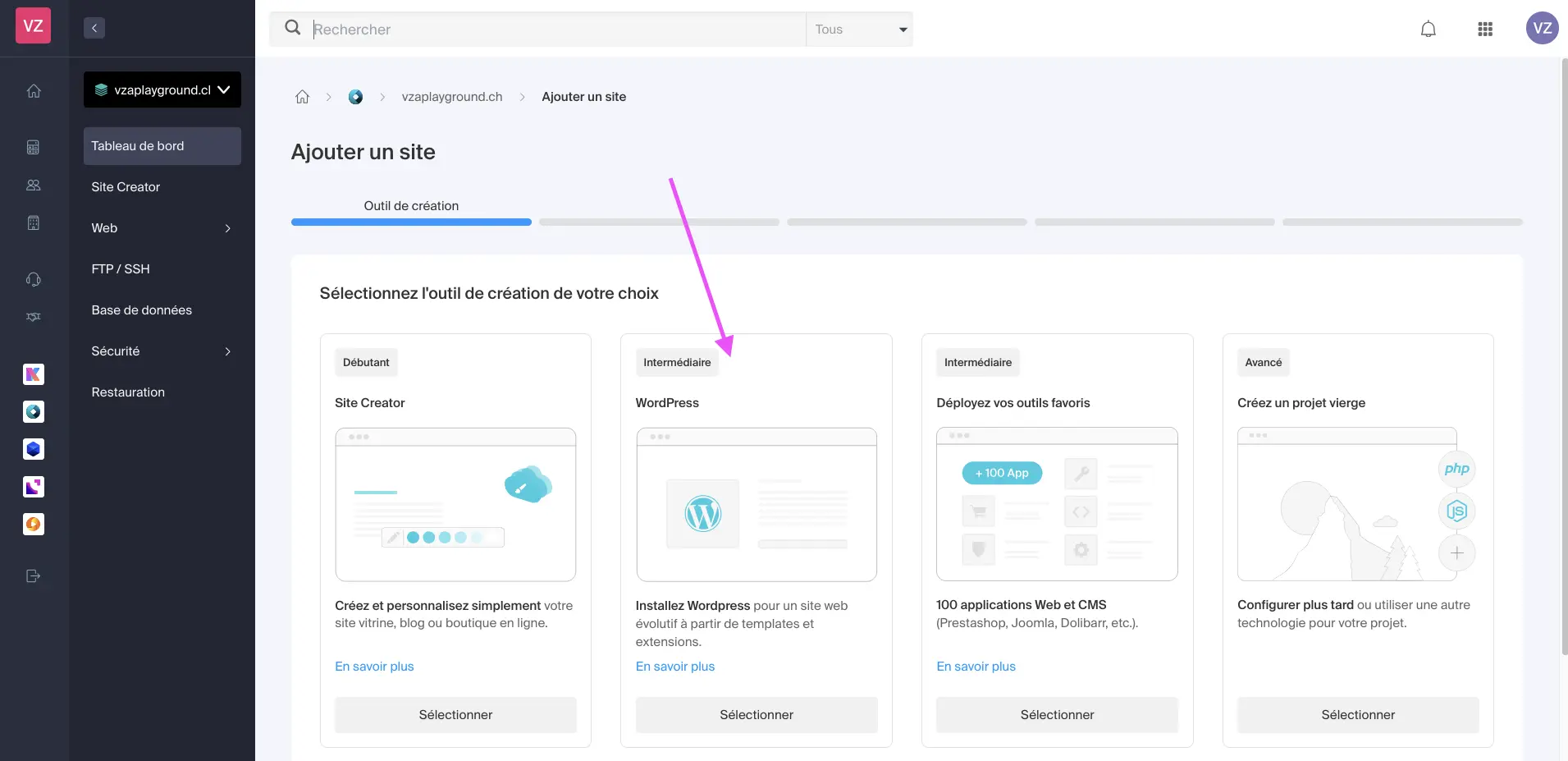Open Base de données menu item

pyautogui.click(x=142, y=310)
